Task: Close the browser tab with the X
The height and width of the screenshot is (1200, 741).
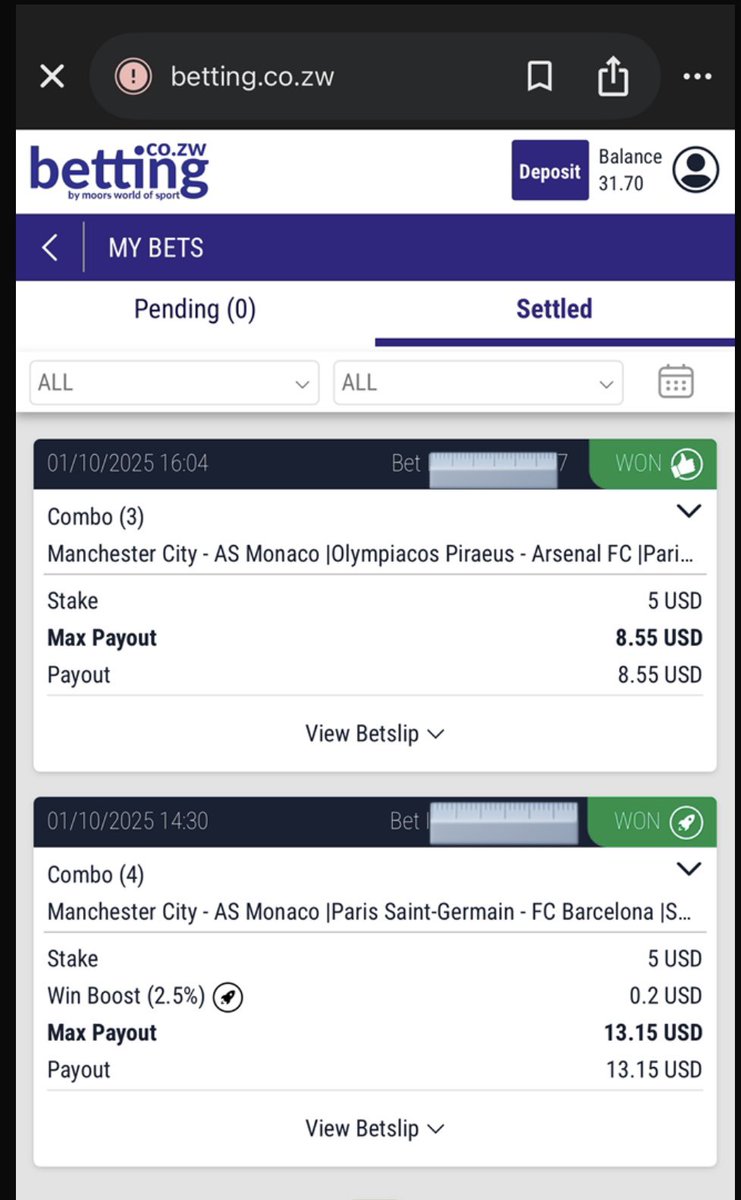Action: pyautogui.click(x=52, y=77)
